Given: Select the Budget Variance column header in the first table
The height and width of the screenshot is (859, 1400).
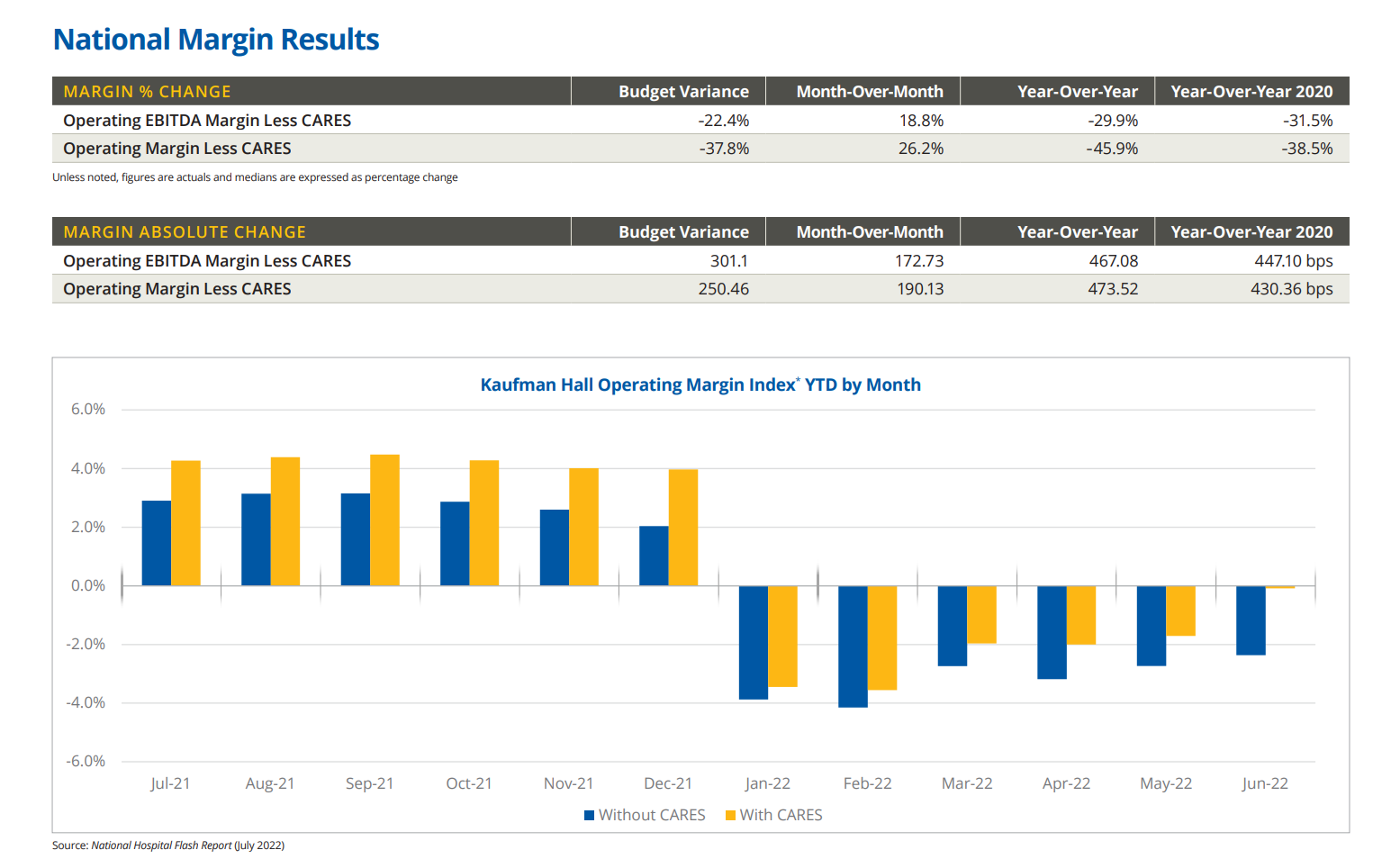Looking at the screenshot, I should pos(683,92).
